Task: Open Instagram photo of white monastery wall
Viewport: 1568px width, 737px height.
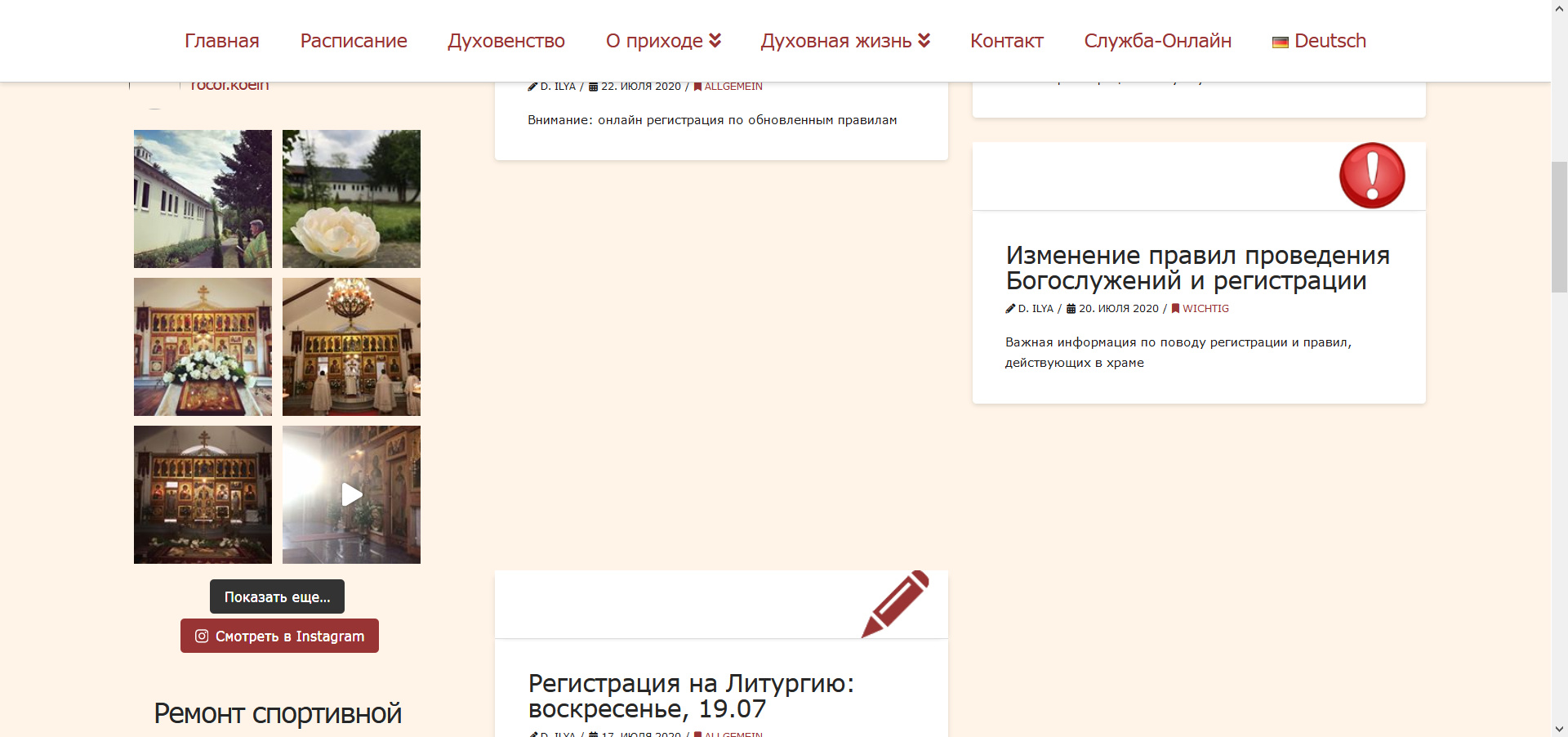Action: tap(203, 199)
